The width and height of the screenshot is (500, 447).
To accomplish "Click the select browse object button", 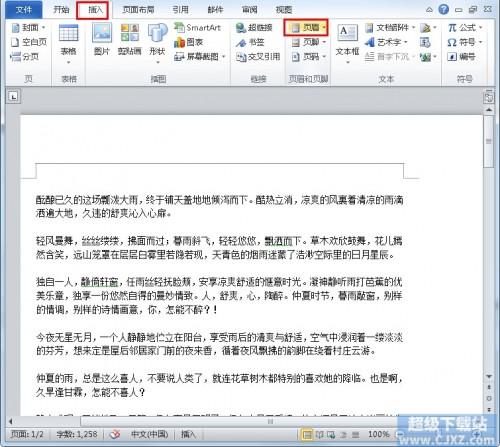I will (489, 398).
